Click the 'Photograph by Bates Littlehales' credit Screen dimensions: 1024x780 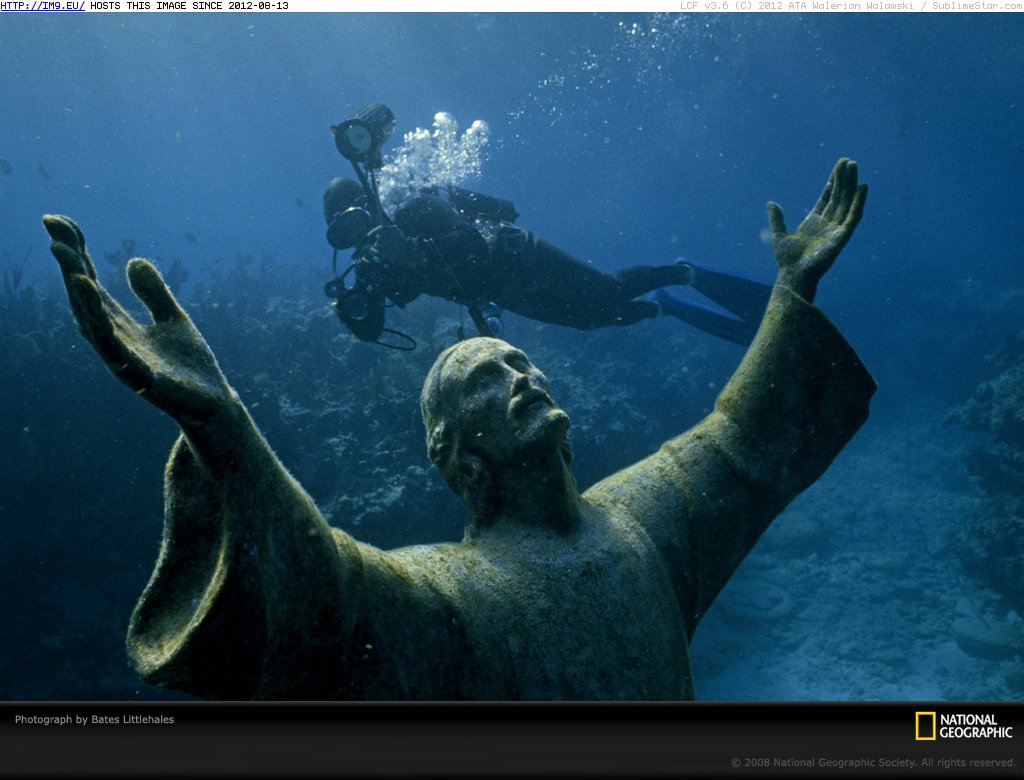pos(95,719)
